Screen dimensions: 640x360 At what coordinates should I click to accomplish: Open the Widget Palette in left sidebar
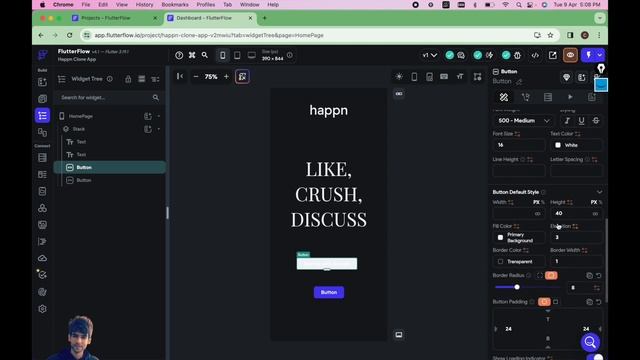pyautogui.click(x=42, y=82)
